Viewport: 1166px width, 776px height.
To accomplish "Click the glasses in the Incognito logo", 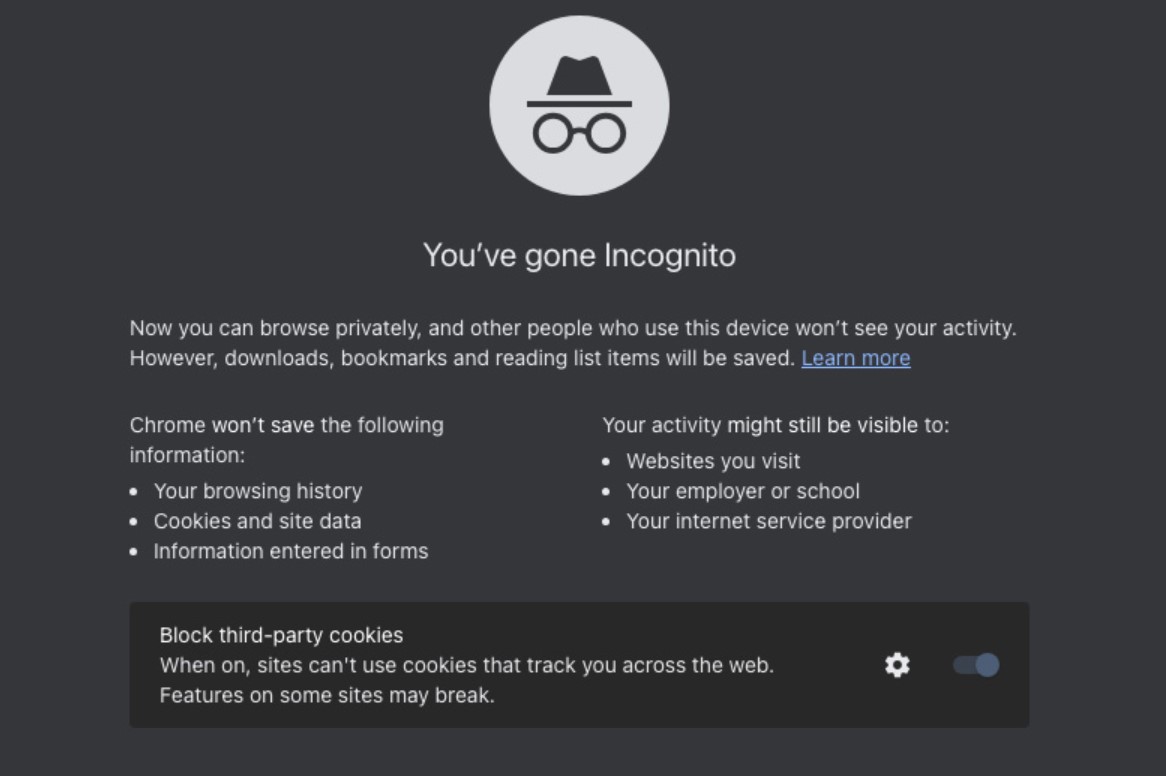I will point(579,133).
